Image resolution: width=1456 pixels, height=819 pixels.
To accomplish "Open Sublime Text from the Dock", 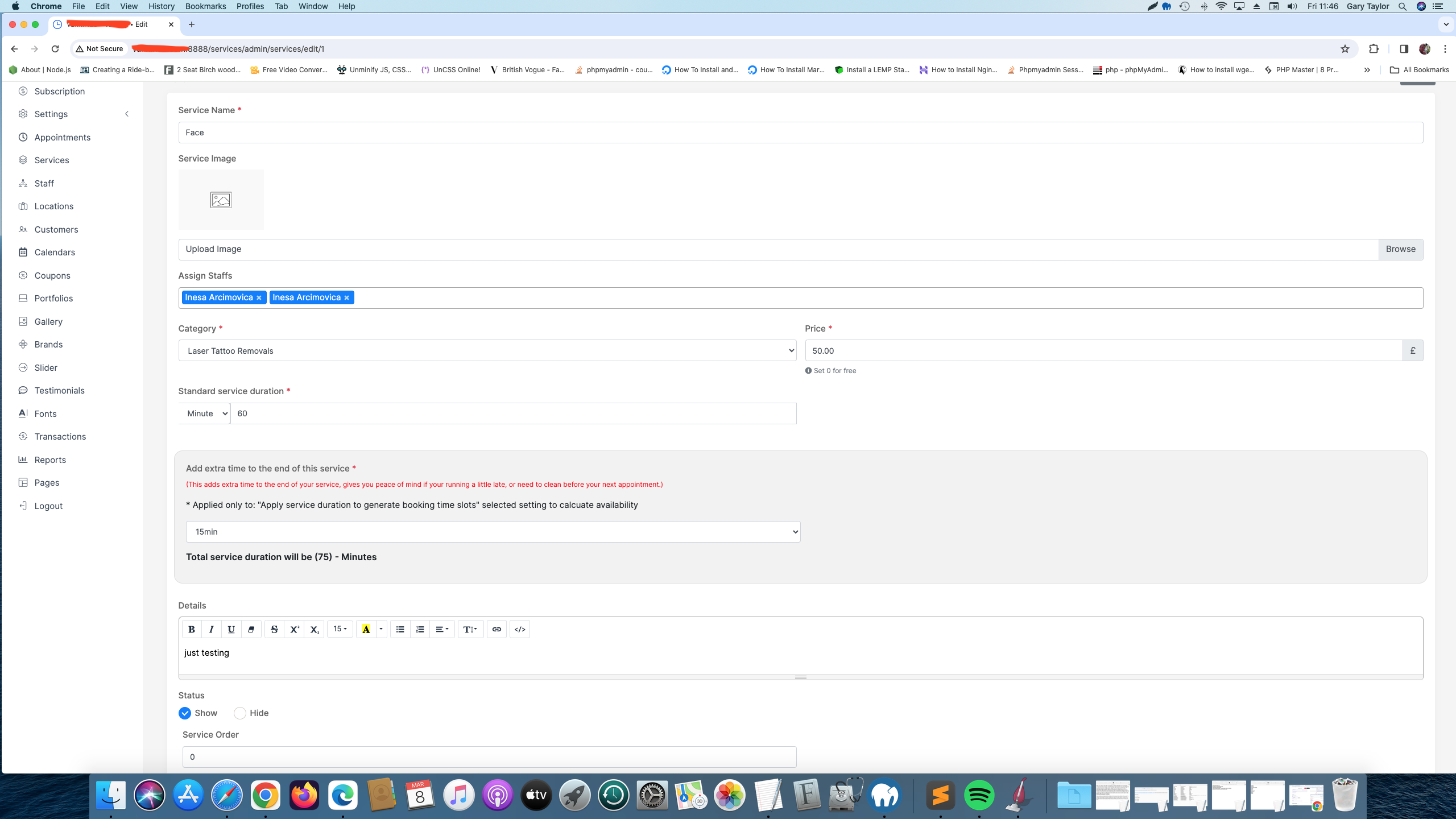I will click(941, 795).
